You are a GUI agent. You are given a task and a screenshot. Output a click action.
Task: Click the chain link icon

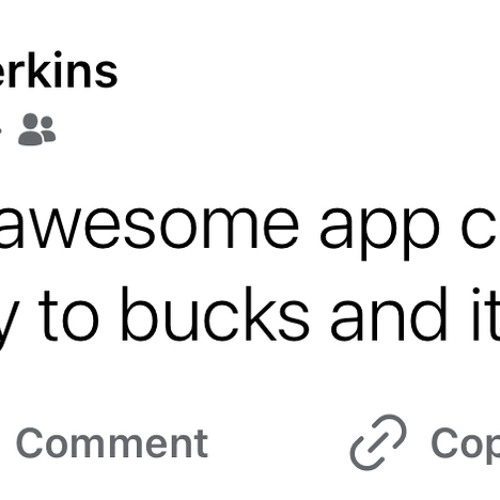point(379,443)
